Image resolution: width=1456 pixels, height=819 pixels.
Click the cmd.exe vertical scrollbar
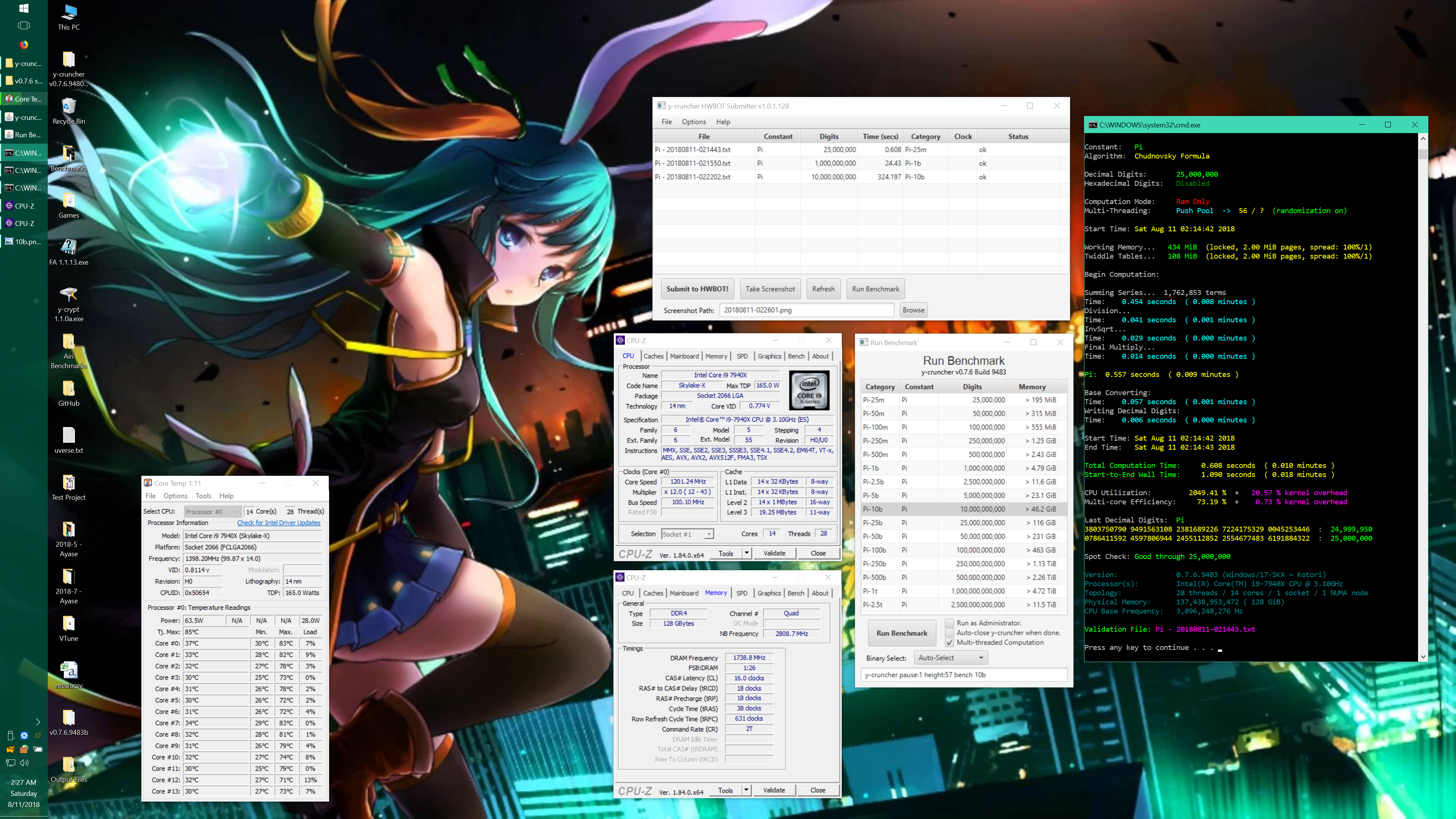tap(1423, 397)
